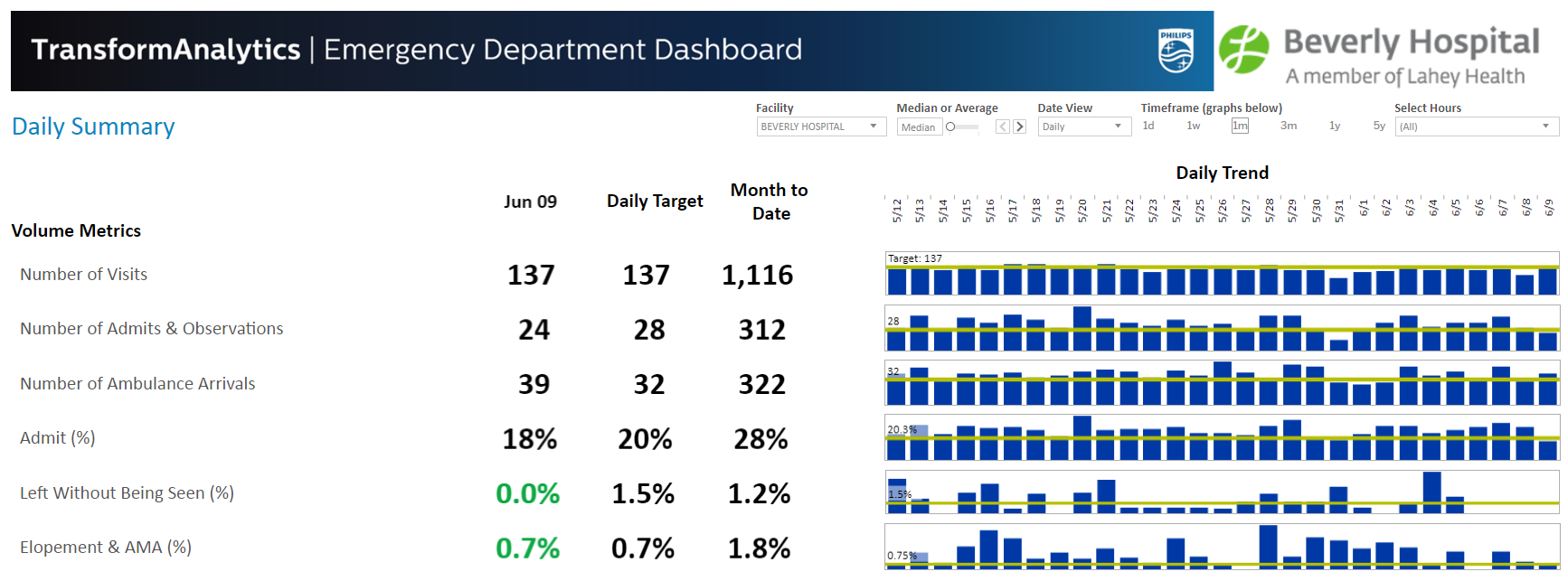Click the 20.3% target label in Admit chart

[x=902, y=429]
